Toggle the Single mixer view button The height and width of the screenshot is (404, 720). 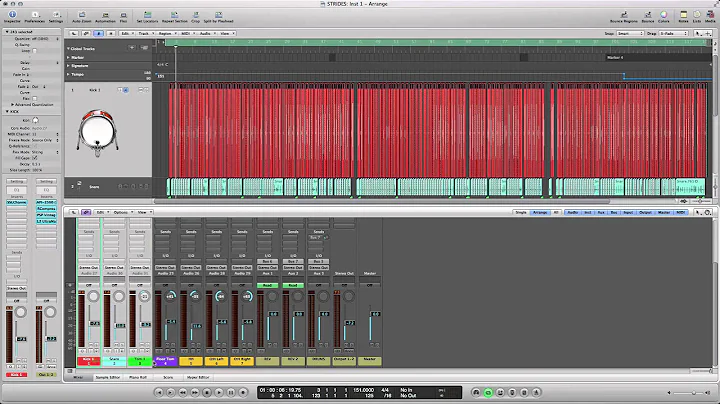pos(521,213)
